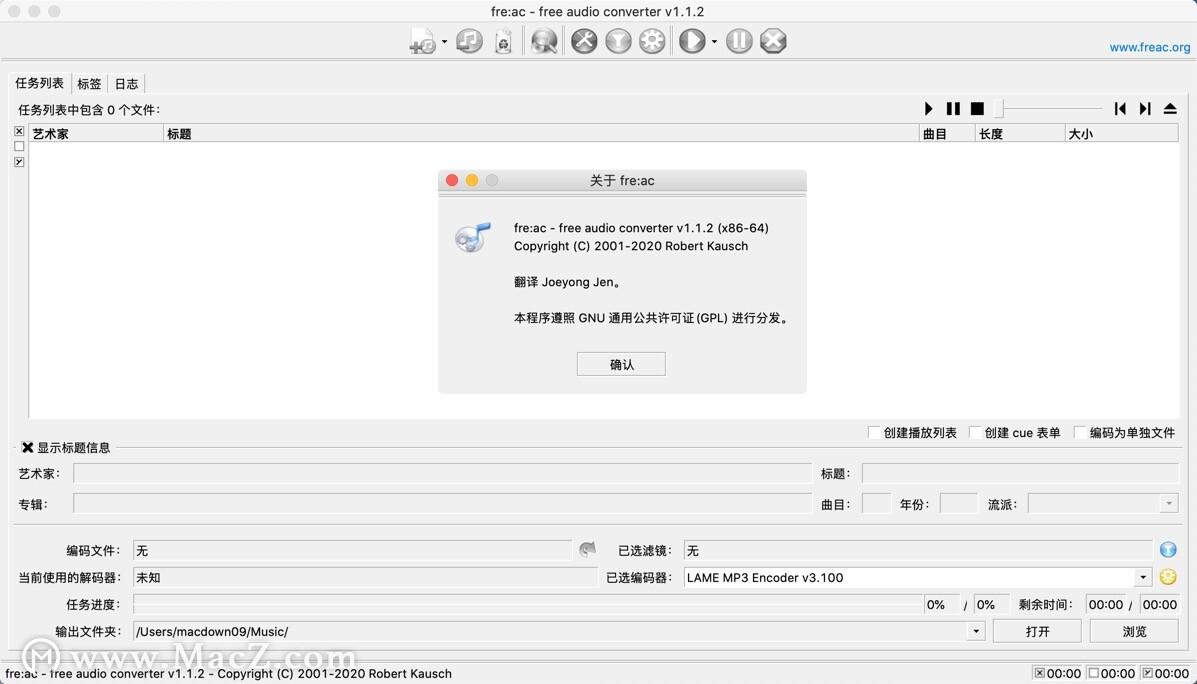1197x684 pixels.
Task: Sort by the 标题 column header
Action: 542,134
